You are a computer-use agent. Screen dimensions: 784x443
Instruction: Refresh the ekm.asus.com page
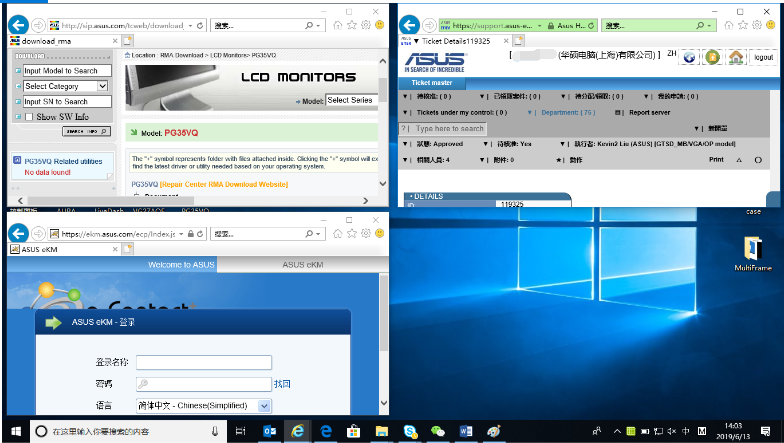click(x=200, y=234)
